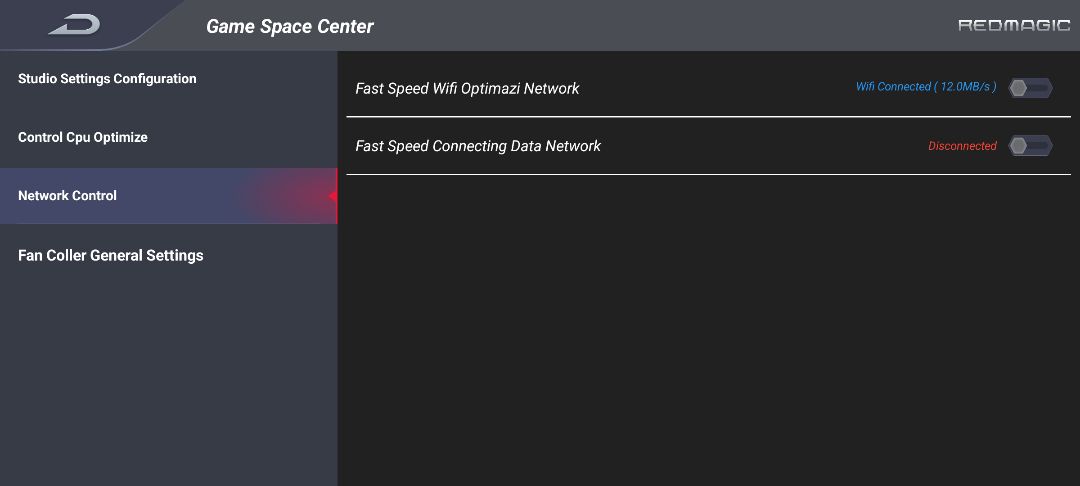Select the Fast Speed Wifi Optimazi Network label
1080x486 pixels.
pos(467,88)
